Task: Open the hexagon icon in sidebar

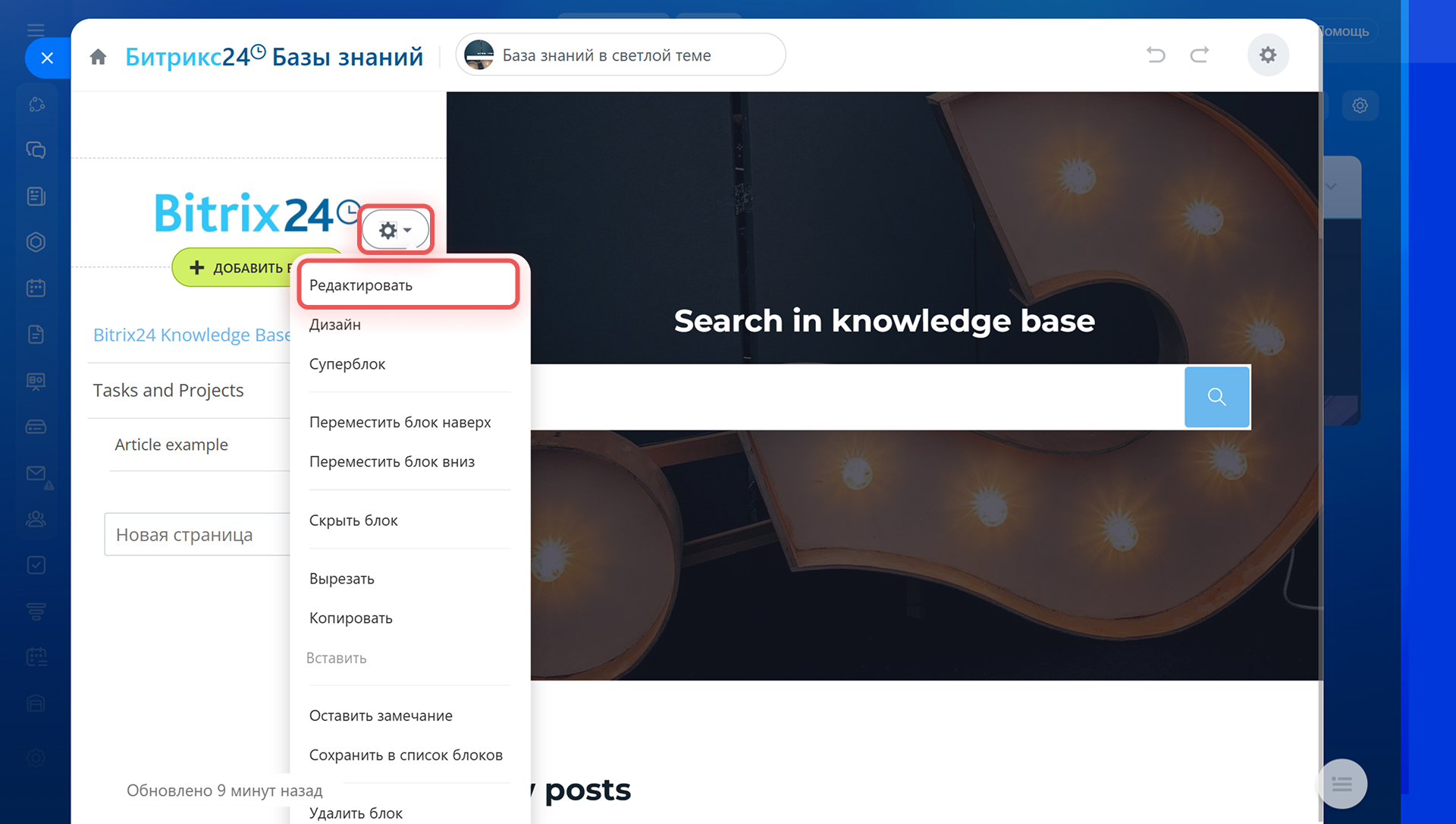Action: (36, 242)
